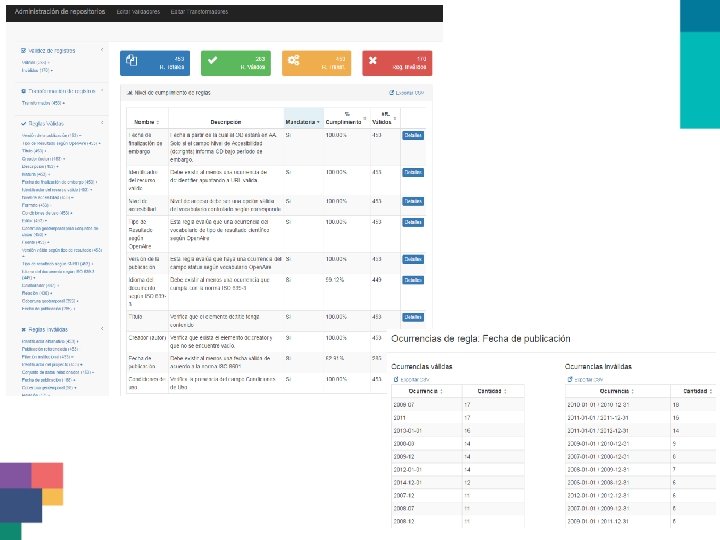Screen dimensions: 720x540
Task: Sort valid occurrences by Cantidad column
Action: coord(492,391)
